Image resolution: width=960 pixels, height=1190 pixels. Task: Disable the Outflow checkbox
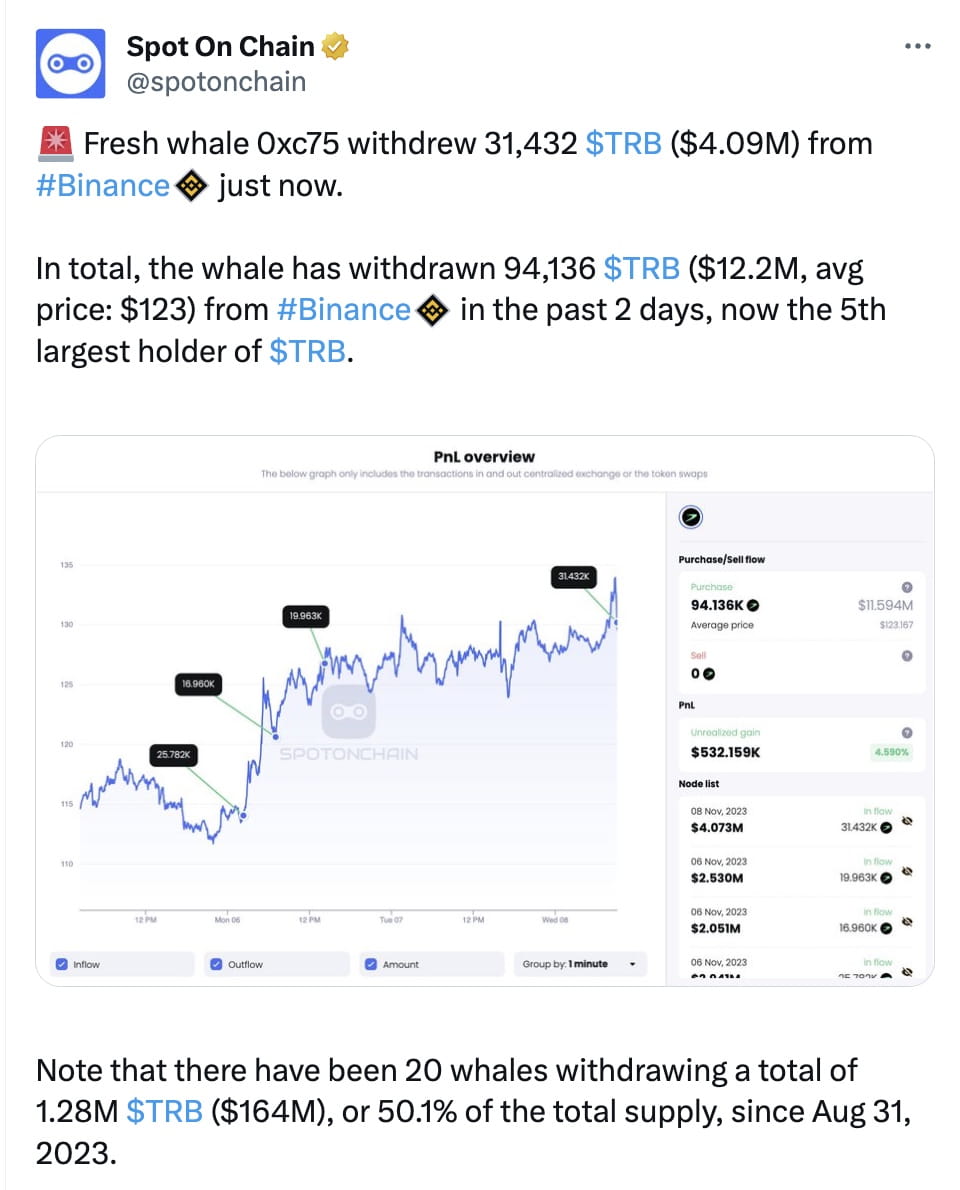218,964
